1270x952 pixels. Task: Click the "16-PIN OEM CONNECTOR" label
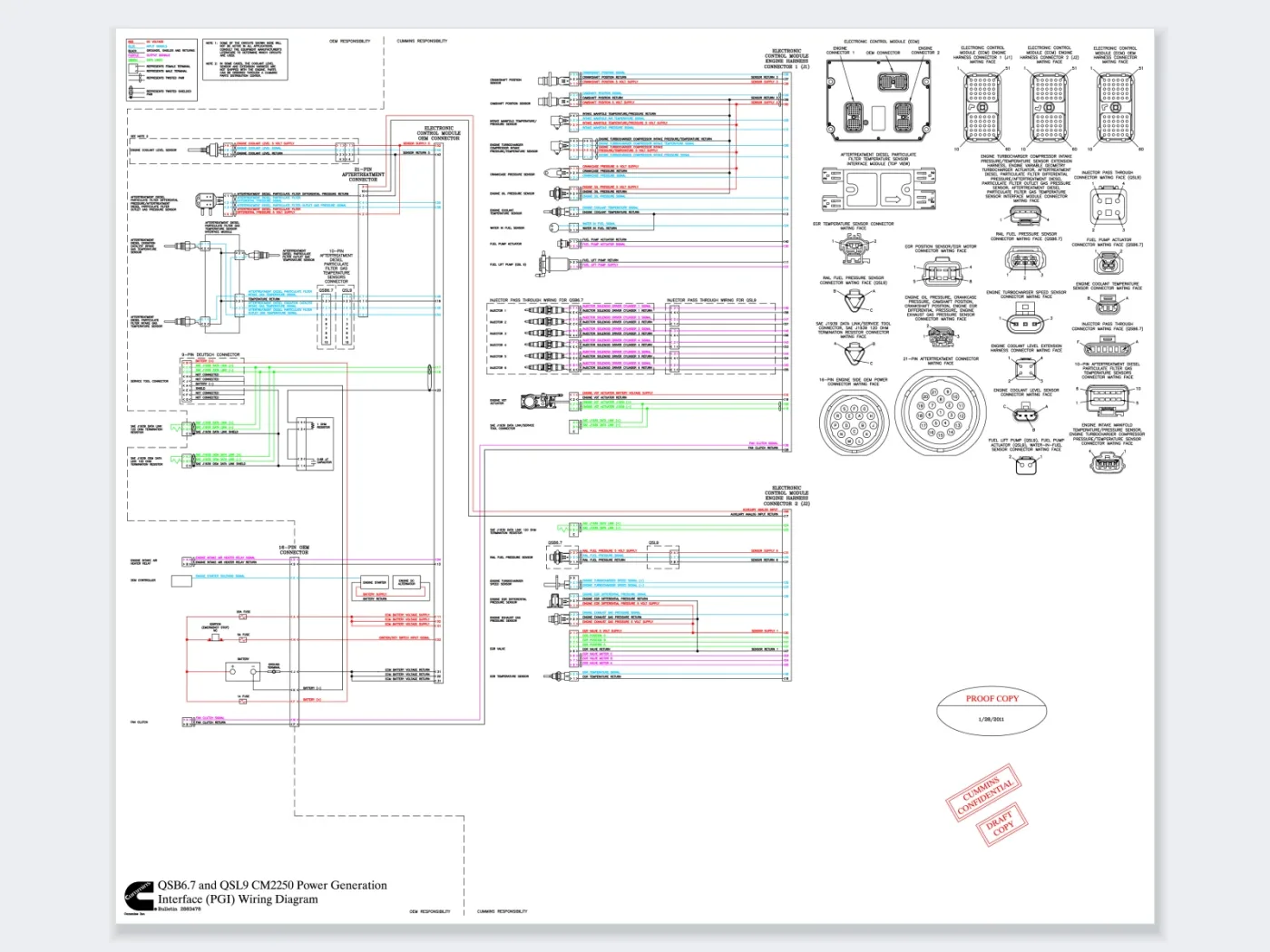294,550
